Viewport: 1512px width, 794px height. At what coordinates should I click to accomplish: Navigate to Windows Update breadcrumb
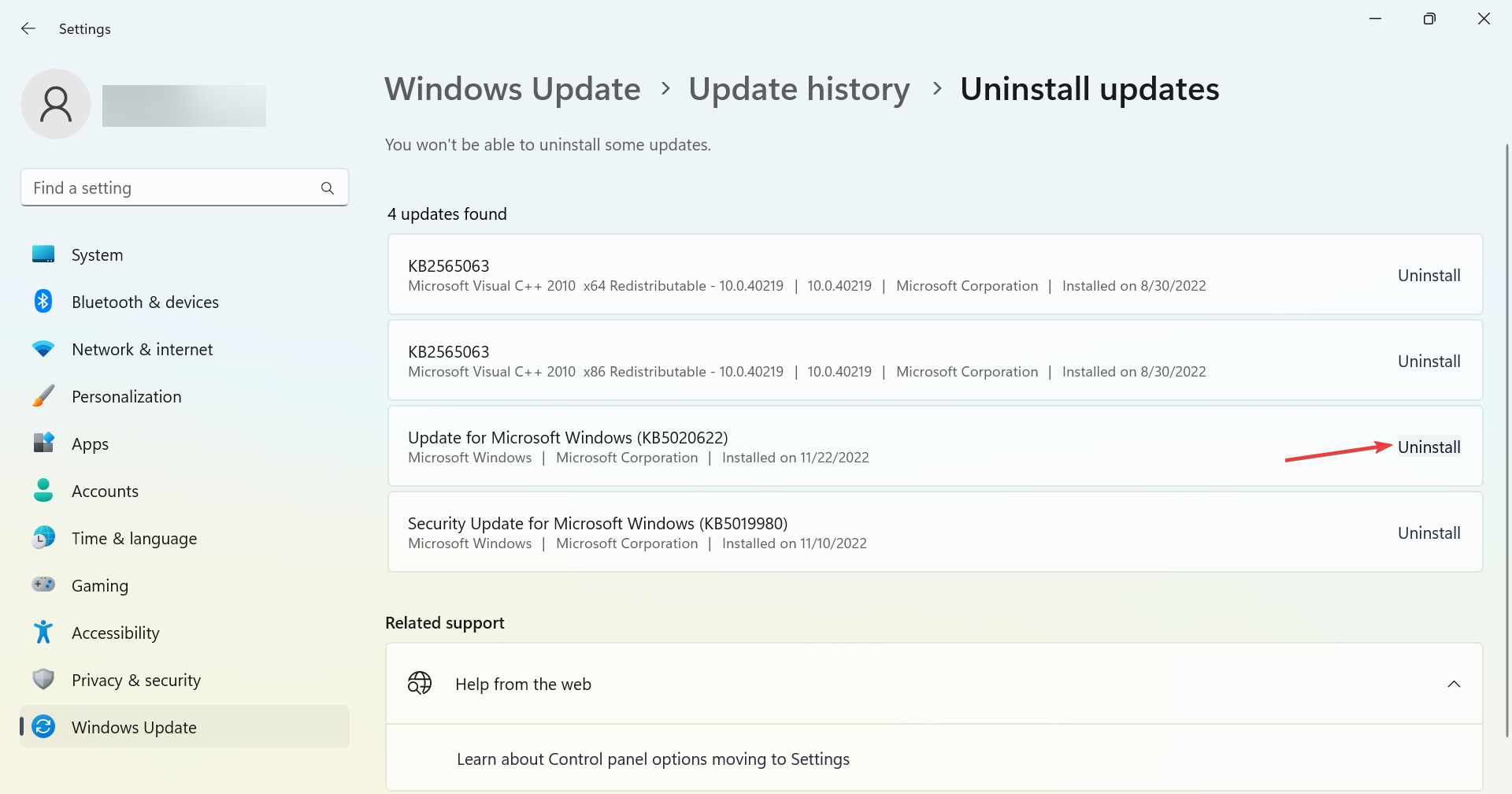513,89
